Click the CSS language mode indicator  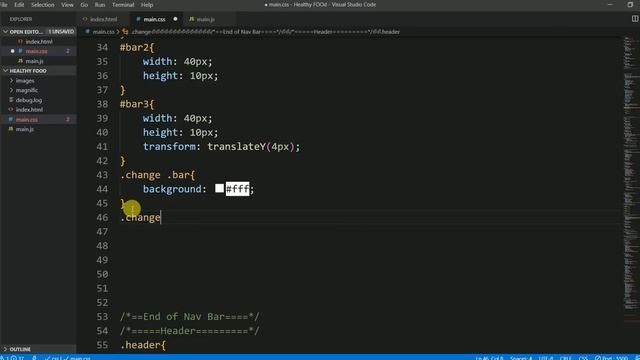[x=584, y=358]
